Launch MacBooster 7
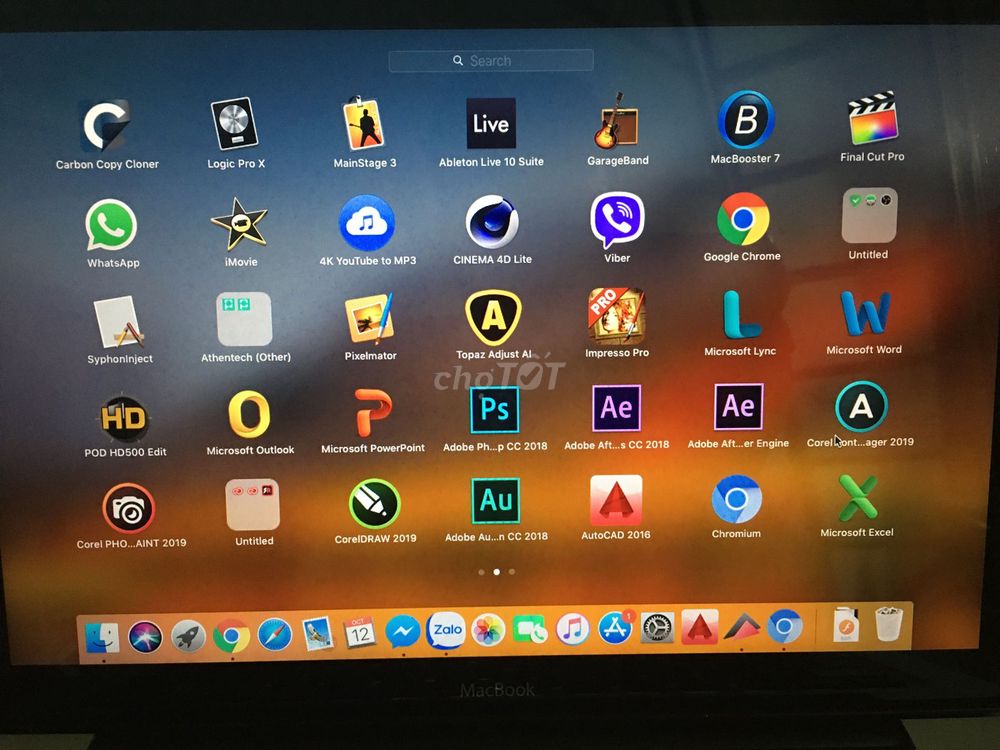The image size is (1000, 750). click(x=746, y=119)
